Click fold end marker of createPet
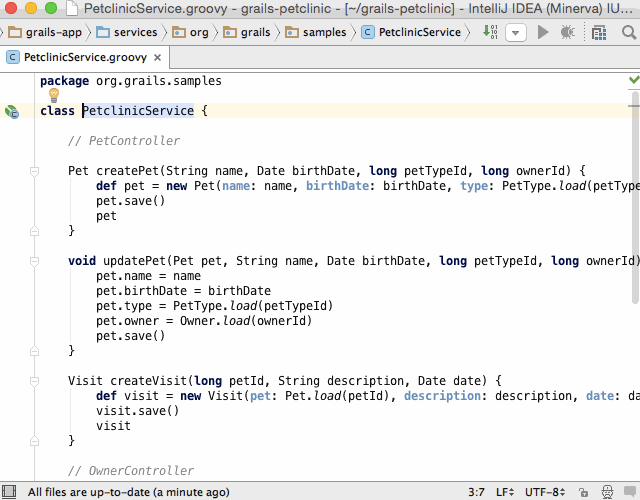This screenshot has width=640, height=500. pyautogui.click(x=34, y=231)
